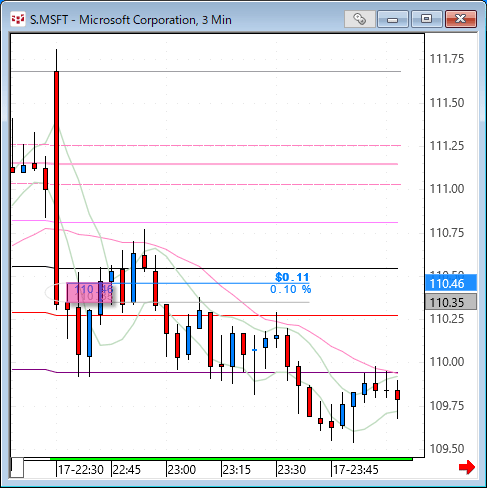The image size is (487, 488).
Task: Click the 111.75 price axis label
Action: tap(447, 59)
